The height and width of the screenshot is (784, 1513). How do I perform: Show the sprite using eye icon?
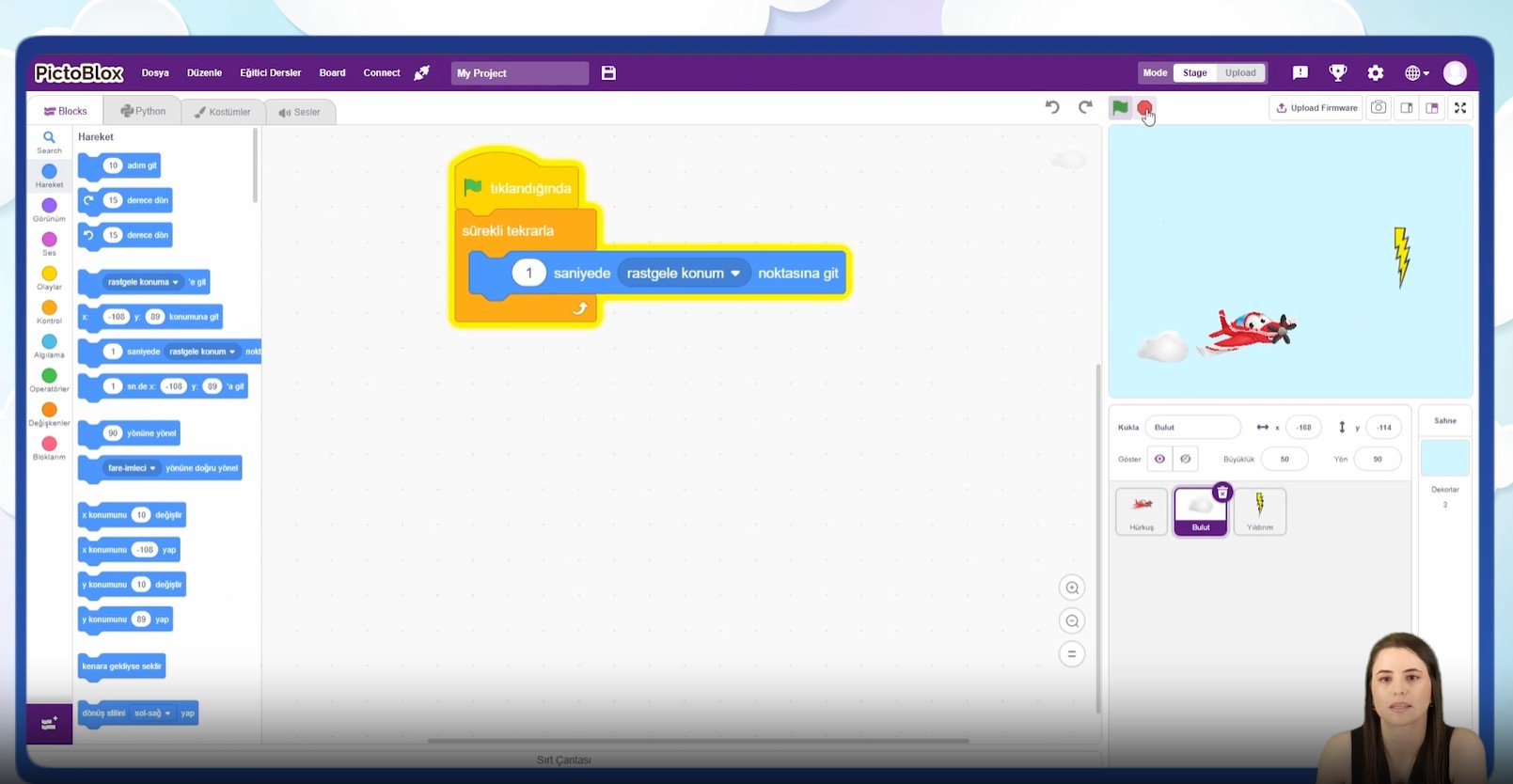(x=1159, y=459)
